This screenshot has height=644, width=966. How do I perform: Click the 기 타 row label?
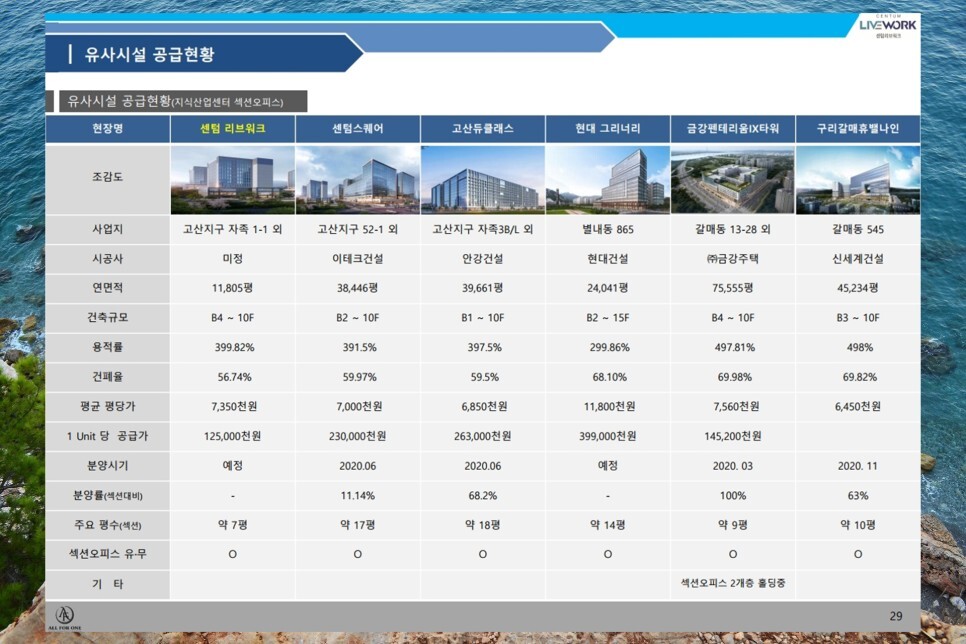click(x=107, y=584)
